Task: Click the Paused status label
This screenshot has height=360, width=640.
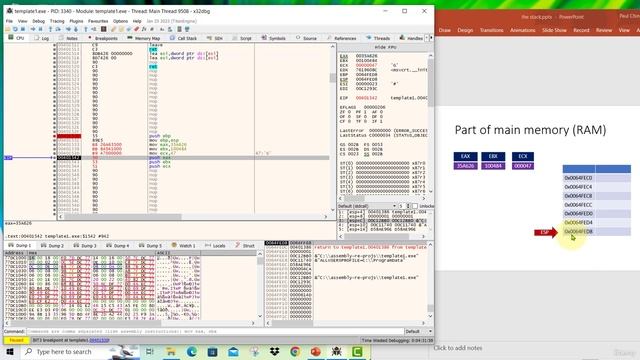Action: [16, 340]
